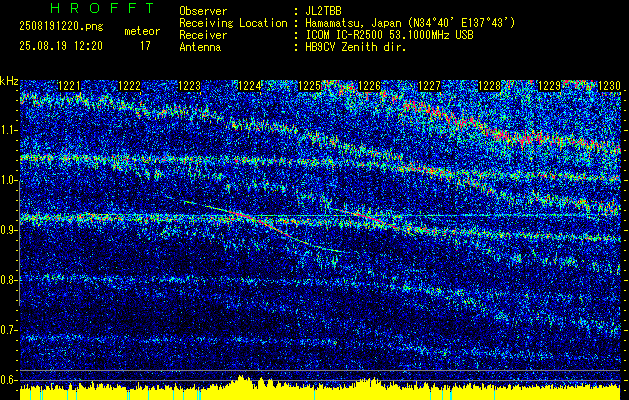The width and height of the screenshot is (629, 400).
Task: Click the 0.6 kHz axis label
Action: click(x=8, y=380)
